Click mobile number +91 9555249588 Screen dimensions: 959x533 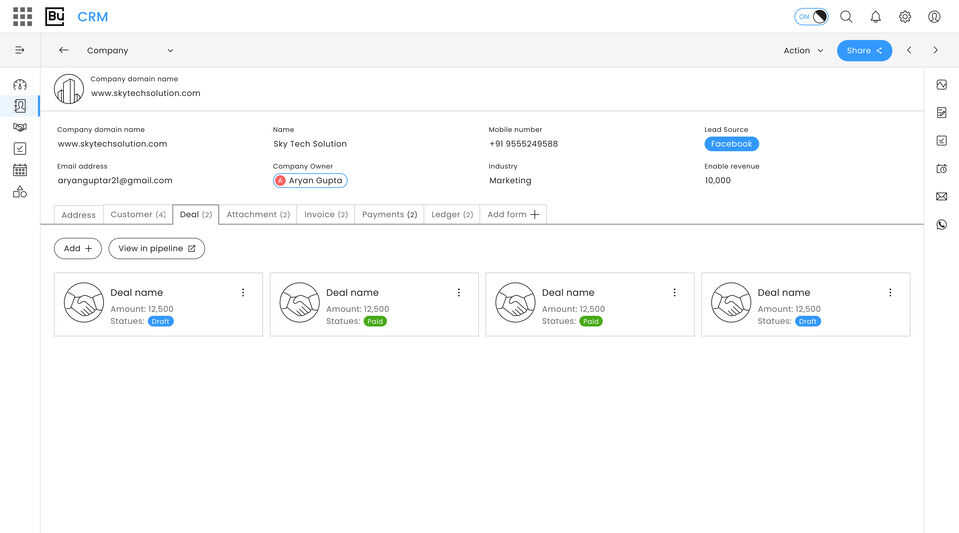tap(524, 144)
